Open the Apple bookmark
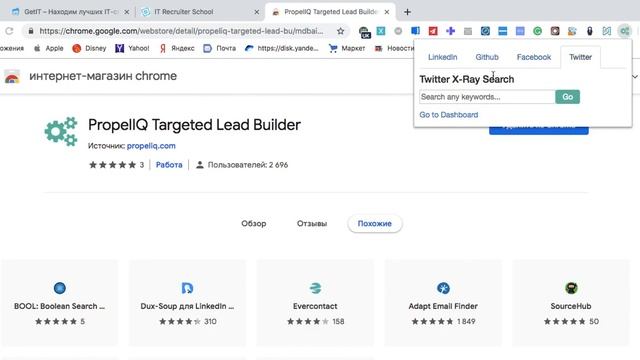Image resolution: width=640 pixels, height=360 pixels. (49, 48)
